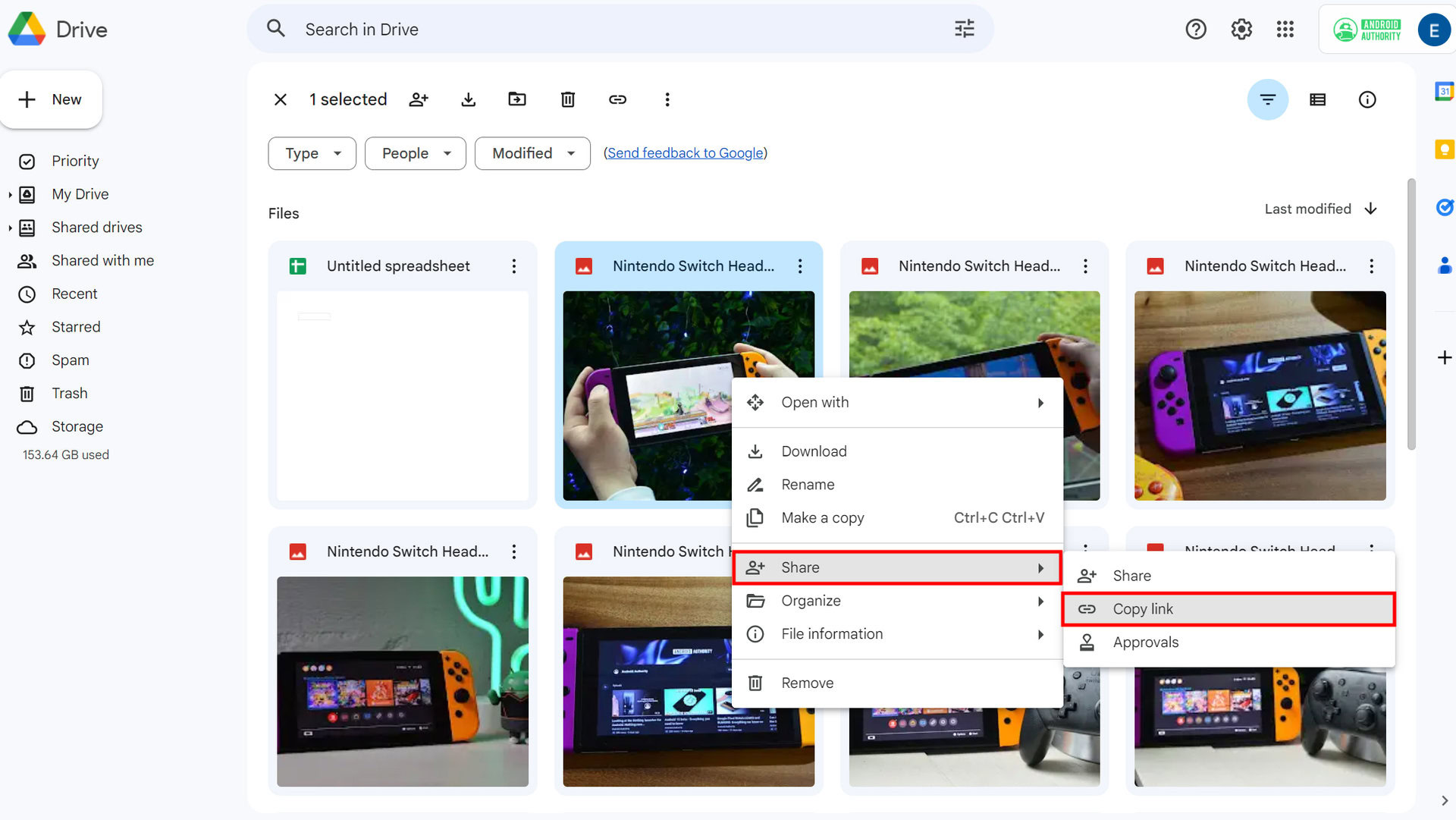Expand the Organize submenu
Screen dimensions: 1456x820
(897, 601)
